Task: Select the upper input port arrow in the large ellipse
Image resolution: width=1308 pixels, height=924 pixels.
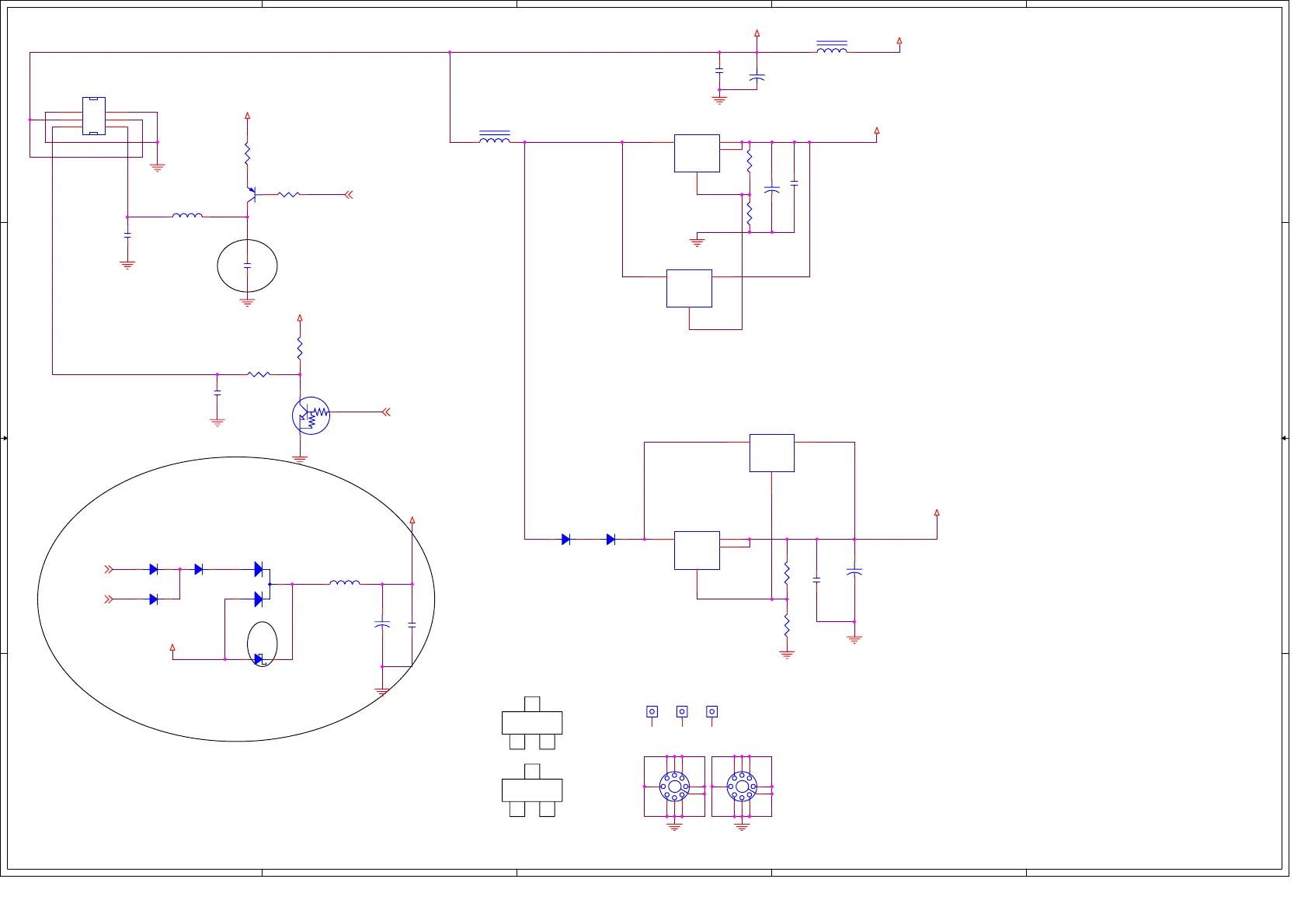Action: (109, 569)
